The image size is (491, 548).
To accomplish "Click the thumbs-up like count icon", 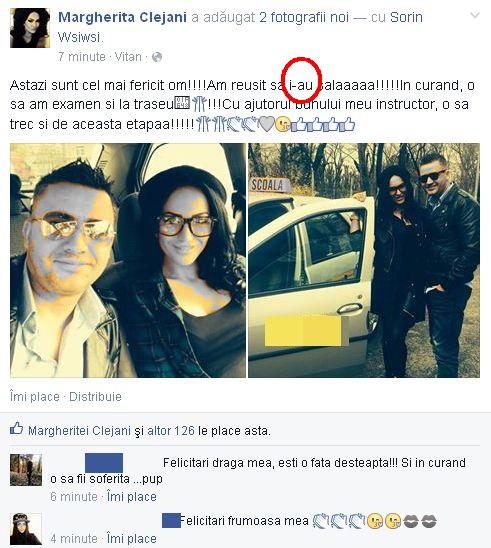I will click(16, 429).
